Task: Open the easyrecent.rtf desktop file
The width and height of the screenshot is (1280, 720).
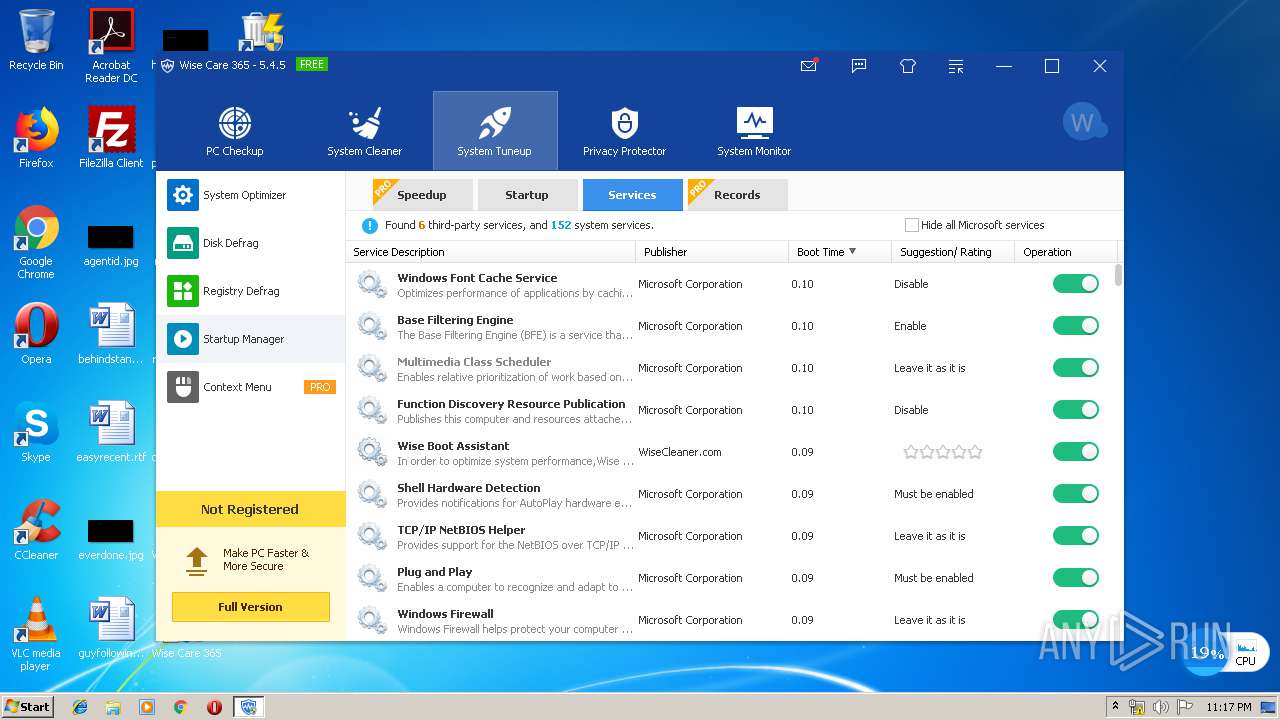Action: tap(111, 432)
